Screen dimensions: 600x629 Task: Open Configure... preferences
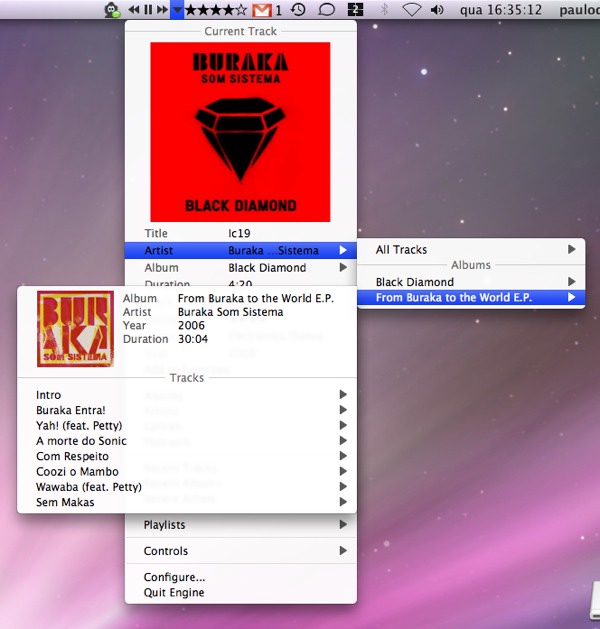click(241, 577)
